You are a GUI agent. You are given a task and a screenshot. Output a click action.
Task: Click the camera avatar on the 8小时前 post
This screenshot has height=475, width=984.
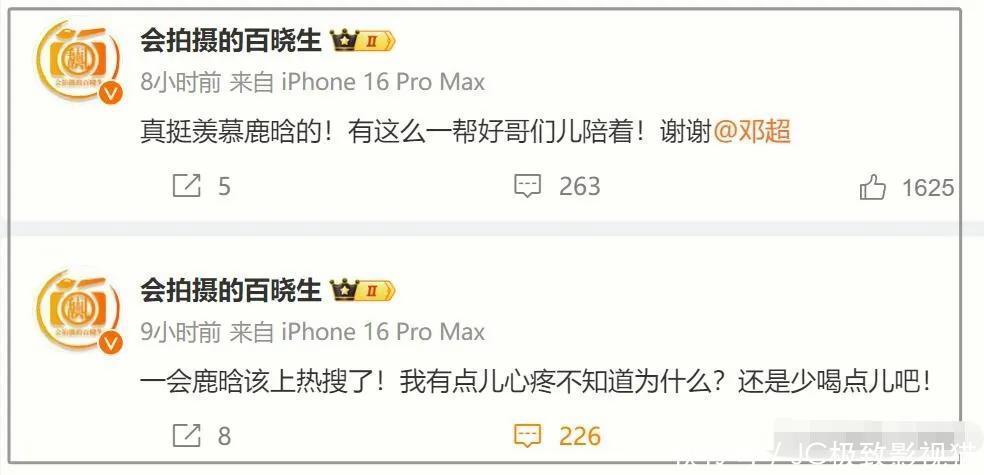(78, 61)
